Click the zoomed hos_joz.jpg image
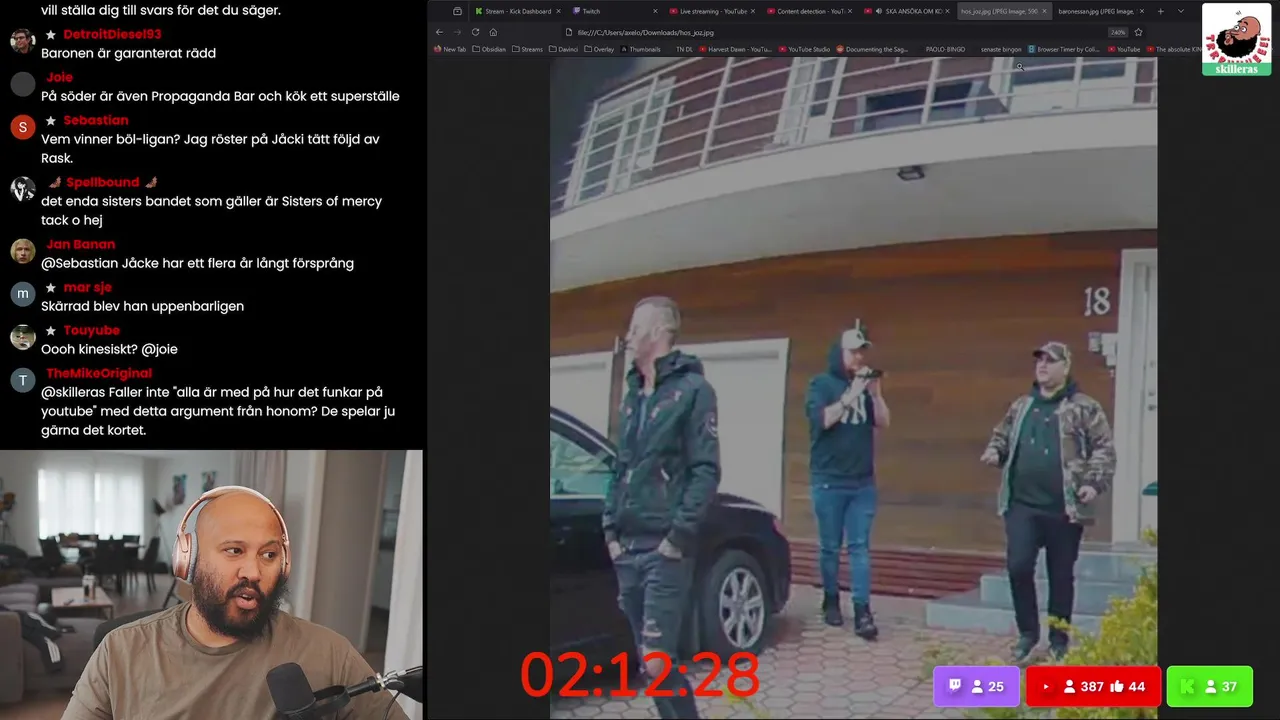The height and width of the screenshot is (720, 1280). tap(853, 388)
